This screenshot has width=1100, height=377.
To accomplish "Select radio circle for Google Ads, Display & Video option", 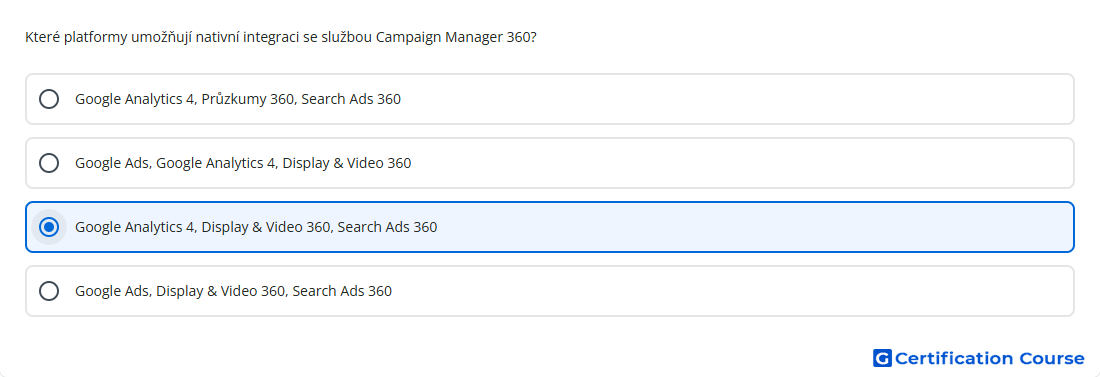I will coord(49,291).
